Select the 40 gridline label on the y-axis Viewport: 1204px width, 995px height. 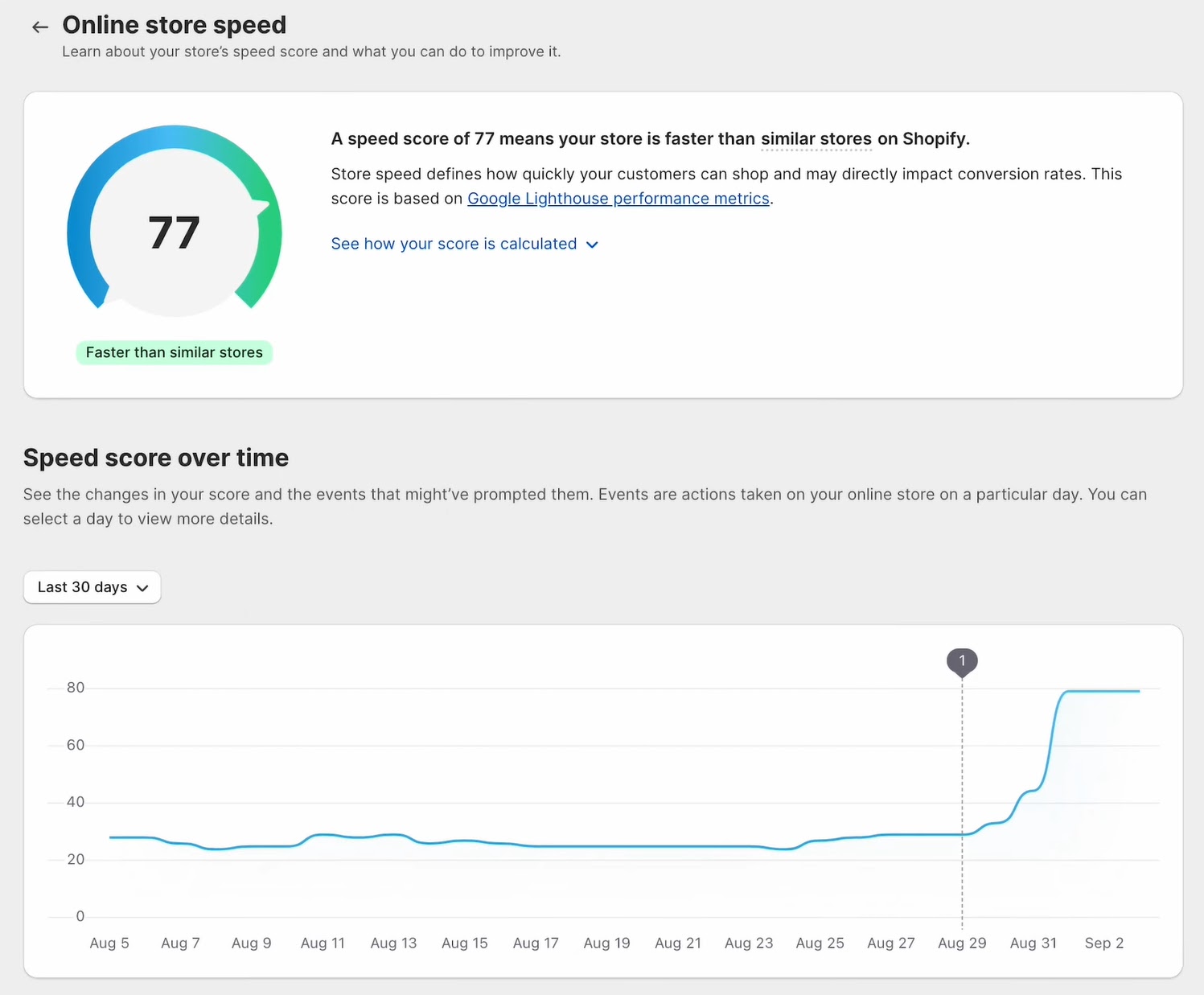75,801
